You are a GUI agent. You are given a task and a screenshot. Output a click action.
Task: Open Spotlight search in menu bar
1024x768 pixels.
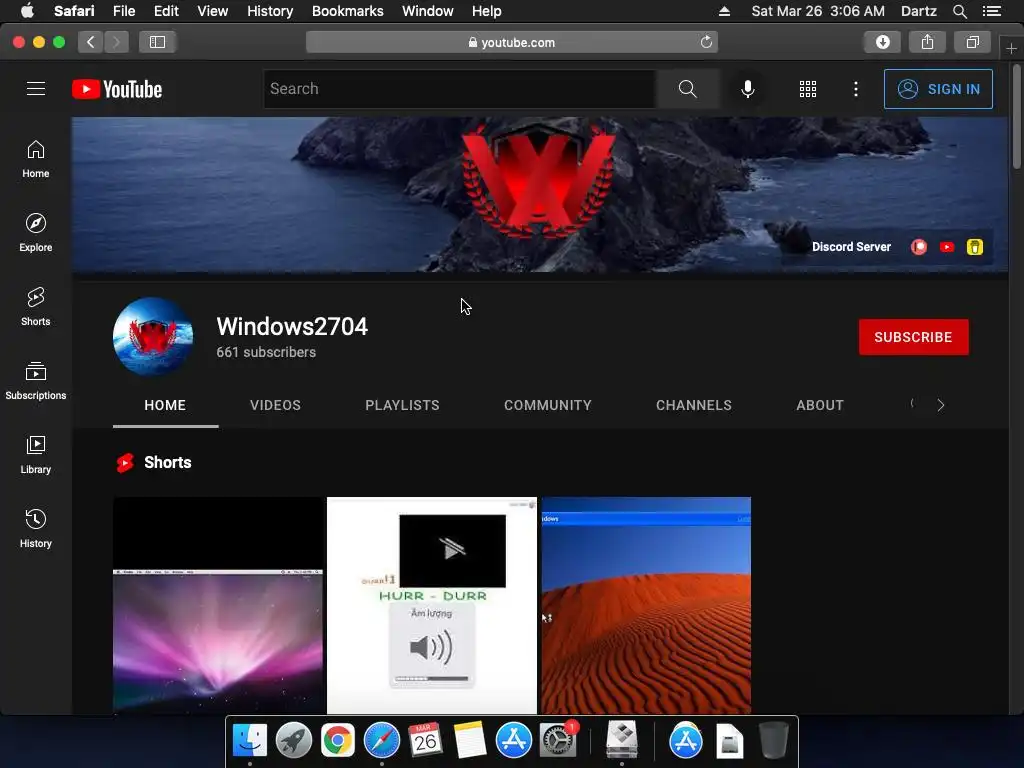(959, 11)
